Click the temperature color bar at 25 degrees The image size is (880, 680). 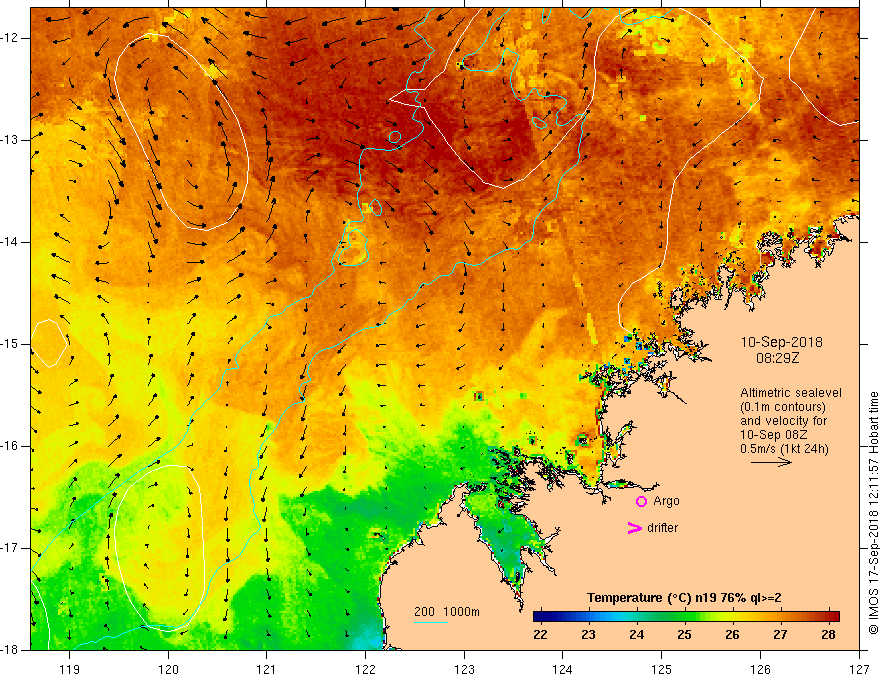(684, 617)
